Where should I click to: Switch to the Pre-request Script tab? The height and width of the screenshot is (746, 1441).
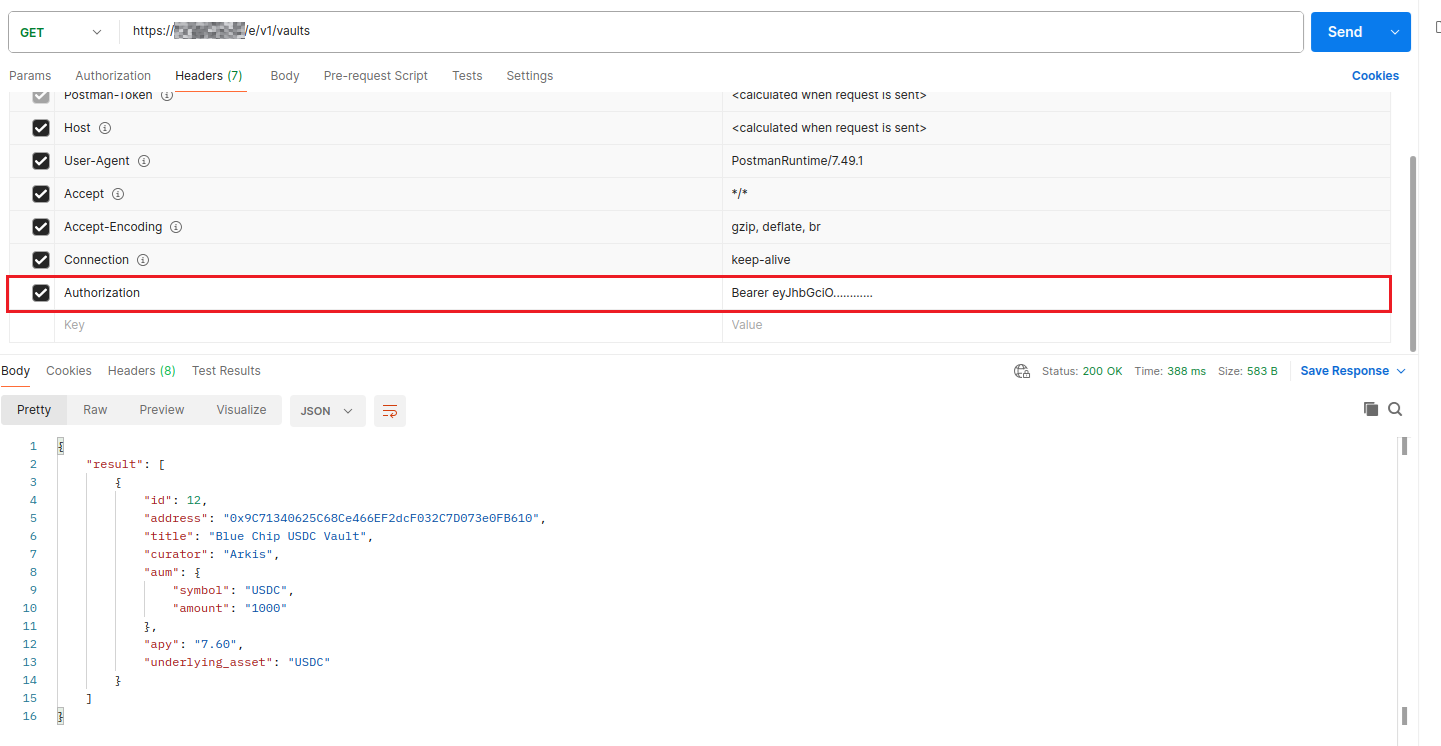pyautogui.click(x=375, y=76)
